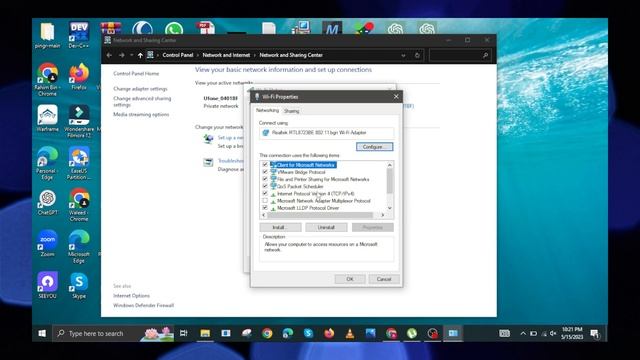This screenshot has height=360, width=640.
Task: Click the Configure button
Action: pos(374,147)
